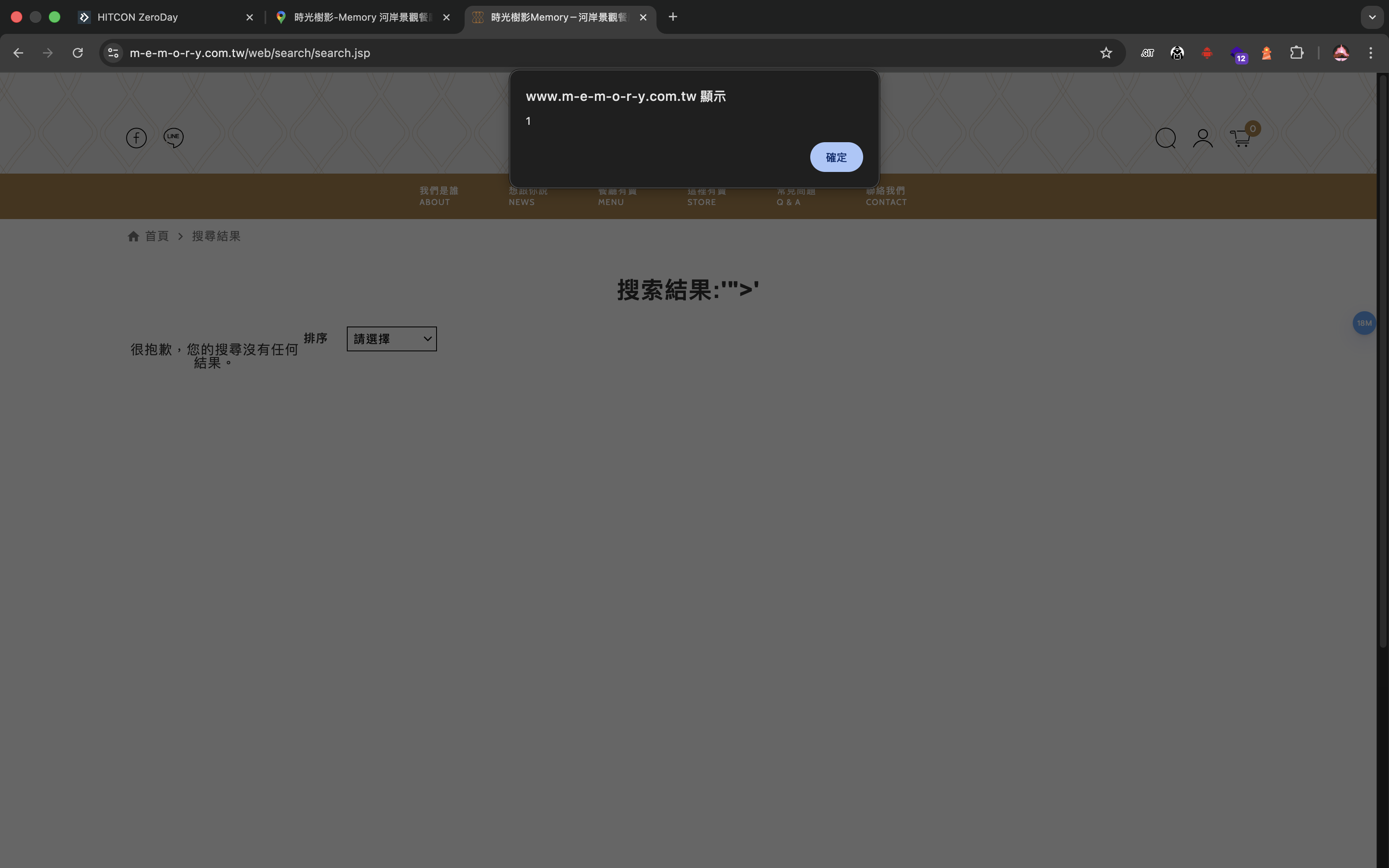This screenshot has height=868, width=1389.
Task: Go to 首頁 home breadcrumb link
Action: (148, 236)
